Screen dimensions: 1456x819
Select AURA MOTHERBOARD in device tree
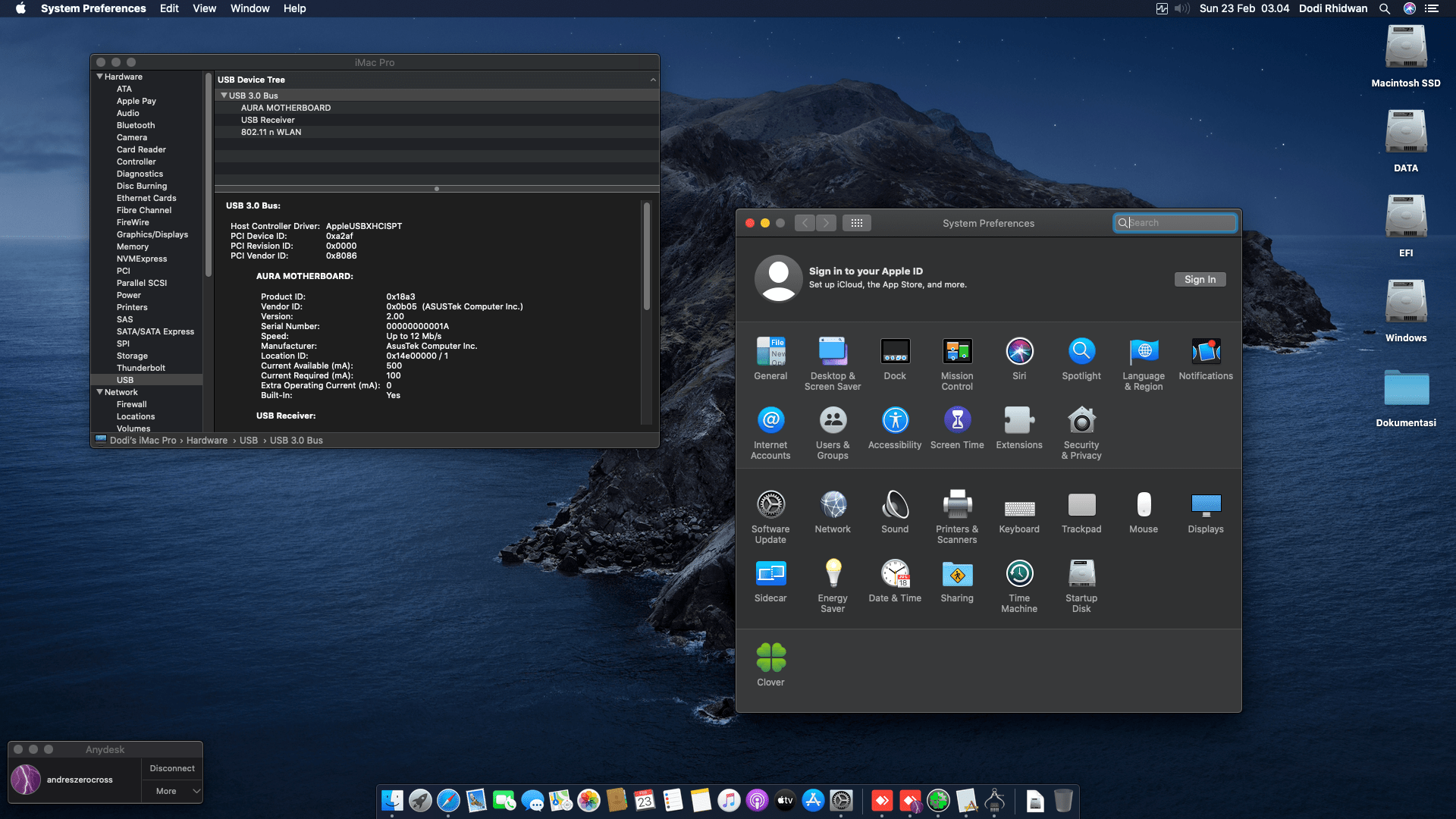click(x=285, y=108)
